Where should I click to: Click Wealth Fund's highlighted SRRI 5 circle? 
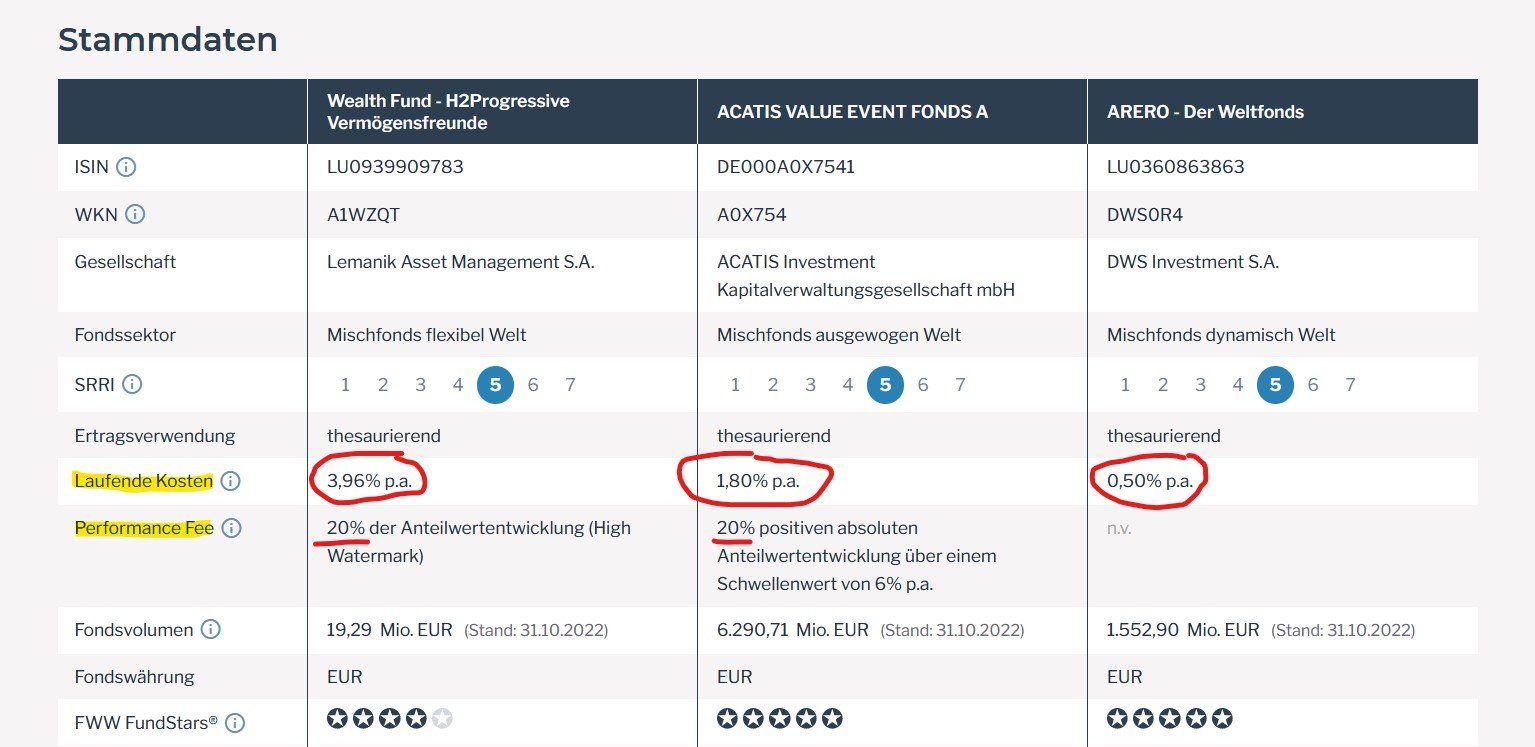pyautogui.click(x=495, y=385)
